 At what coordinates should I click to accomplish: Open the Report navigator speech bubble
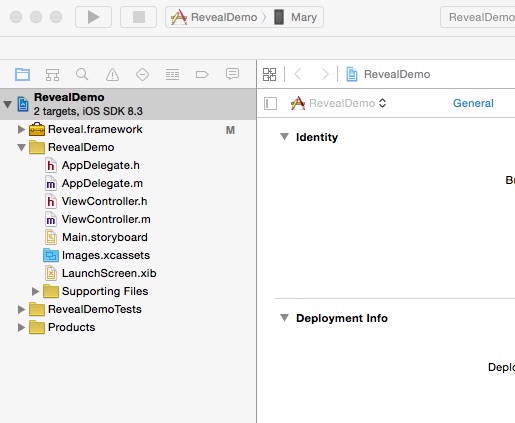(x=232, y=74)
